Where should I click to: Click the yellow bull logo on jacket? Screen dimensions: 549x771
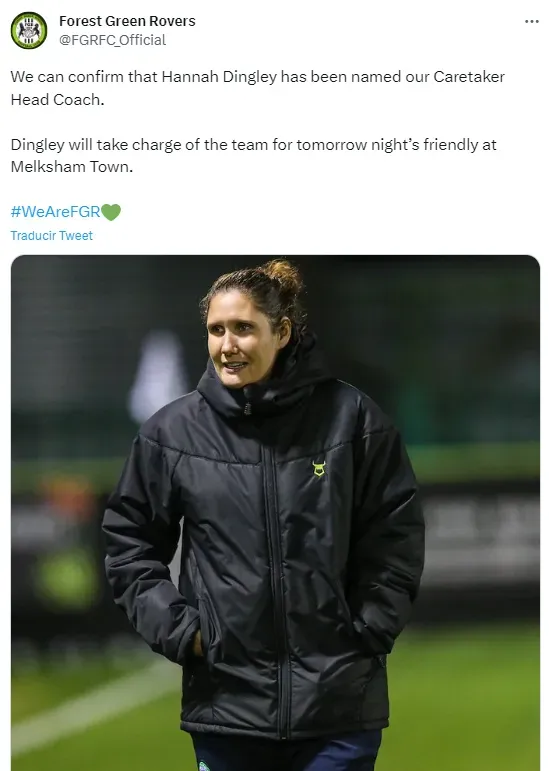(x=319, y=468)
